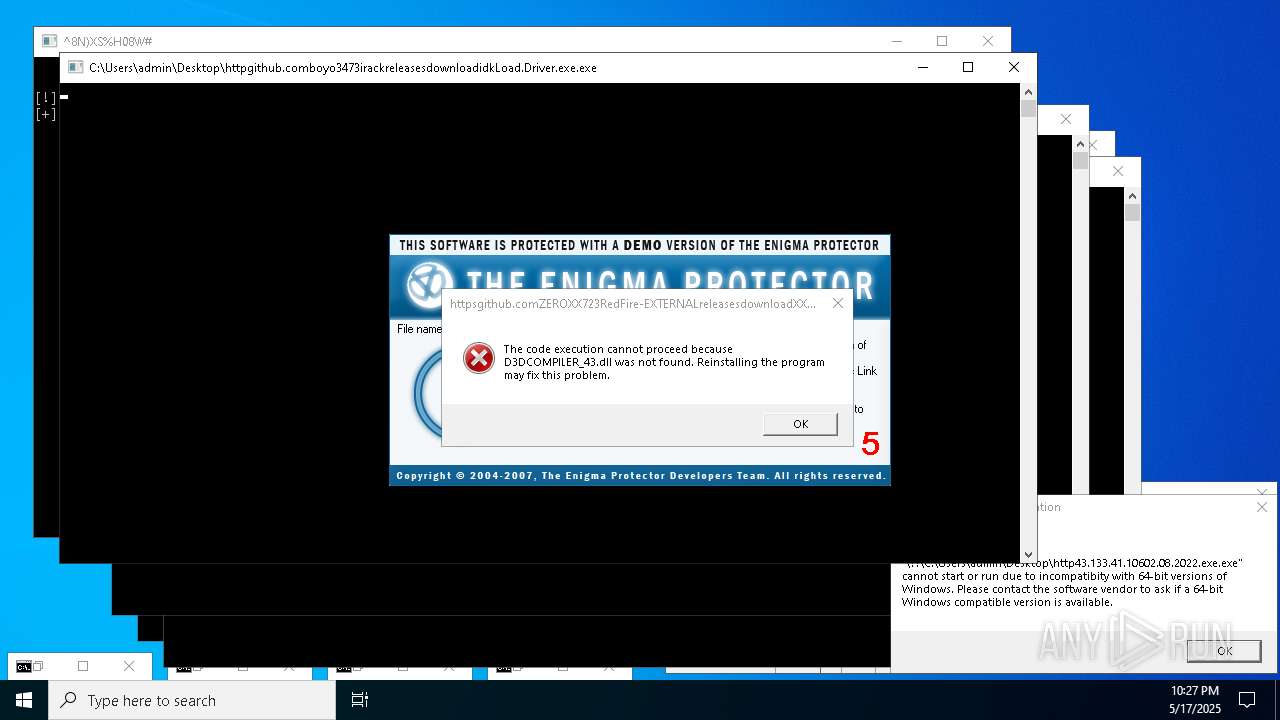Image resolution: width=1280 pixels, height=720 pixels.
Task: Click OK in the 64-bit incompatibility dialog
Action: (x=1224, y=650)
